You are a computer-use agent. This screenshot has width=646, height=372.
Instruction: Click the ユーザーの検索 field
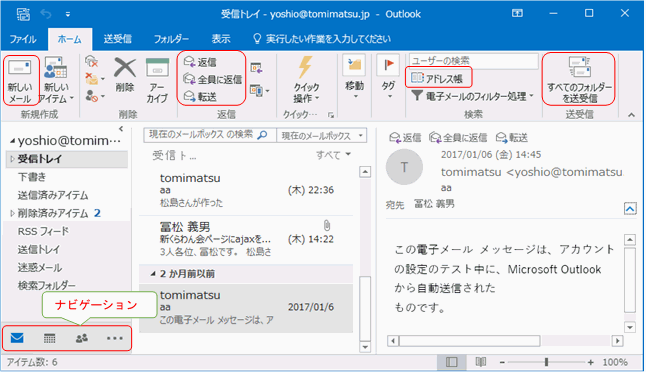[473, 61]
